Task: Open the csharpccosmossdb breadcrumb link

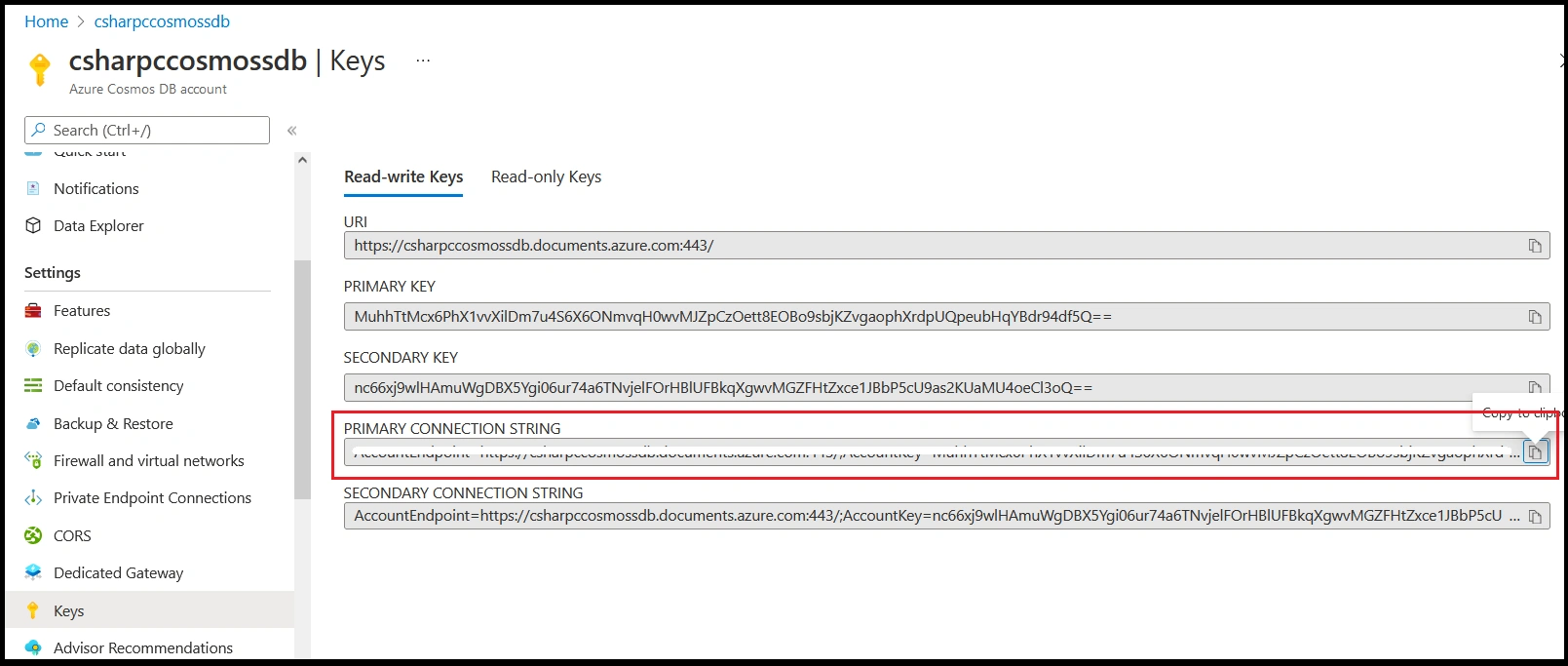Action: click(162, 21)
